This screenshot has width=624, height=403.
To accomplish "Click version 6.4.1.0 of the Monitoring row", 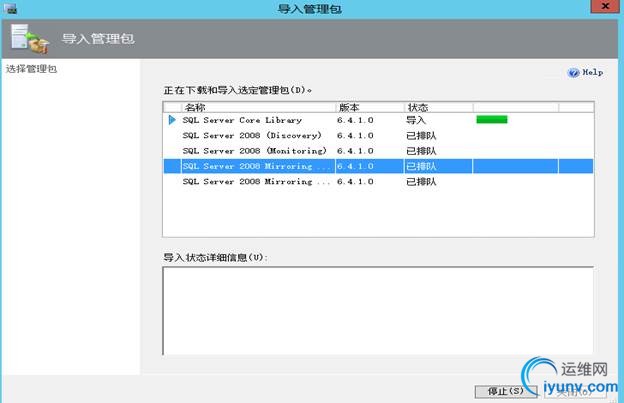I will click(355, 151).
